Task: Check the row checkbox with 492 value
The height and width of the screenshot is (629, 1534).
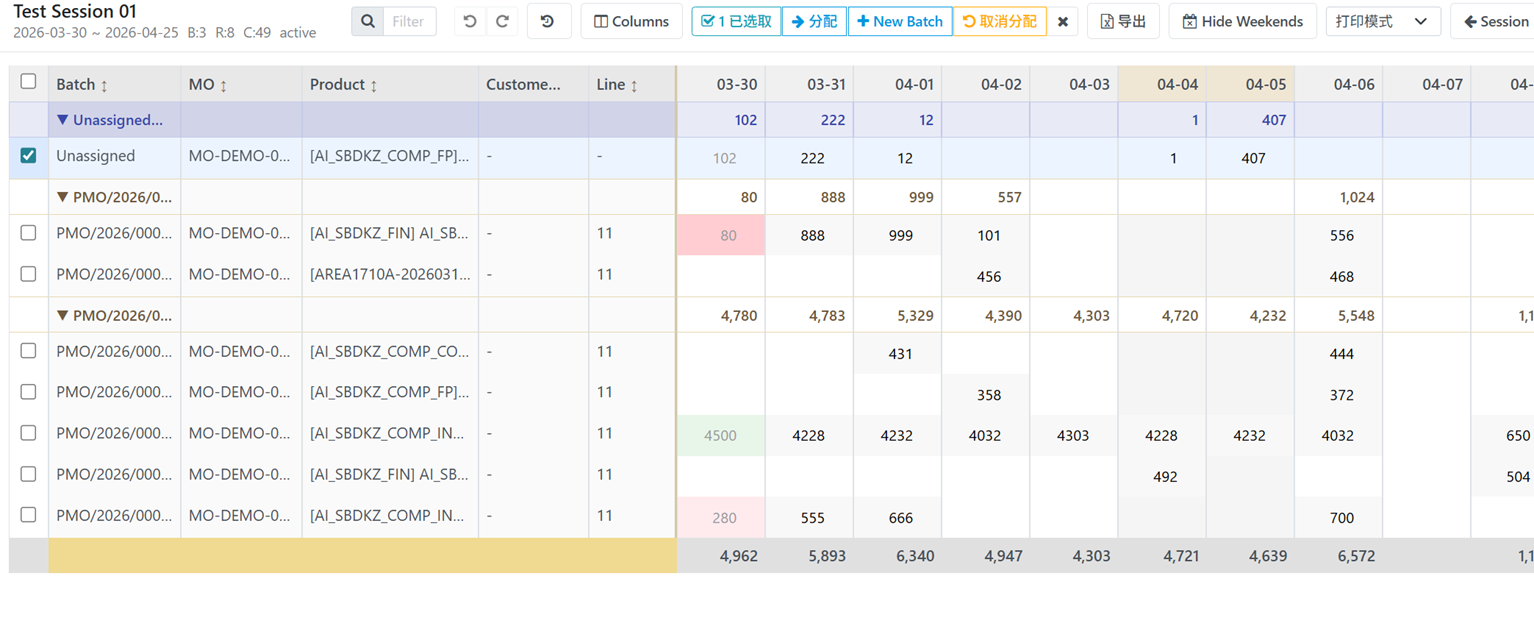Action: tap(28, 474)
